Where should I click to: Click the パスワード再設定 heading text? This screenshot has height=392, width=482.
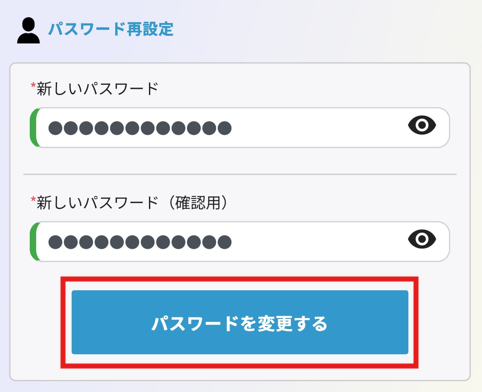point(111,29)
